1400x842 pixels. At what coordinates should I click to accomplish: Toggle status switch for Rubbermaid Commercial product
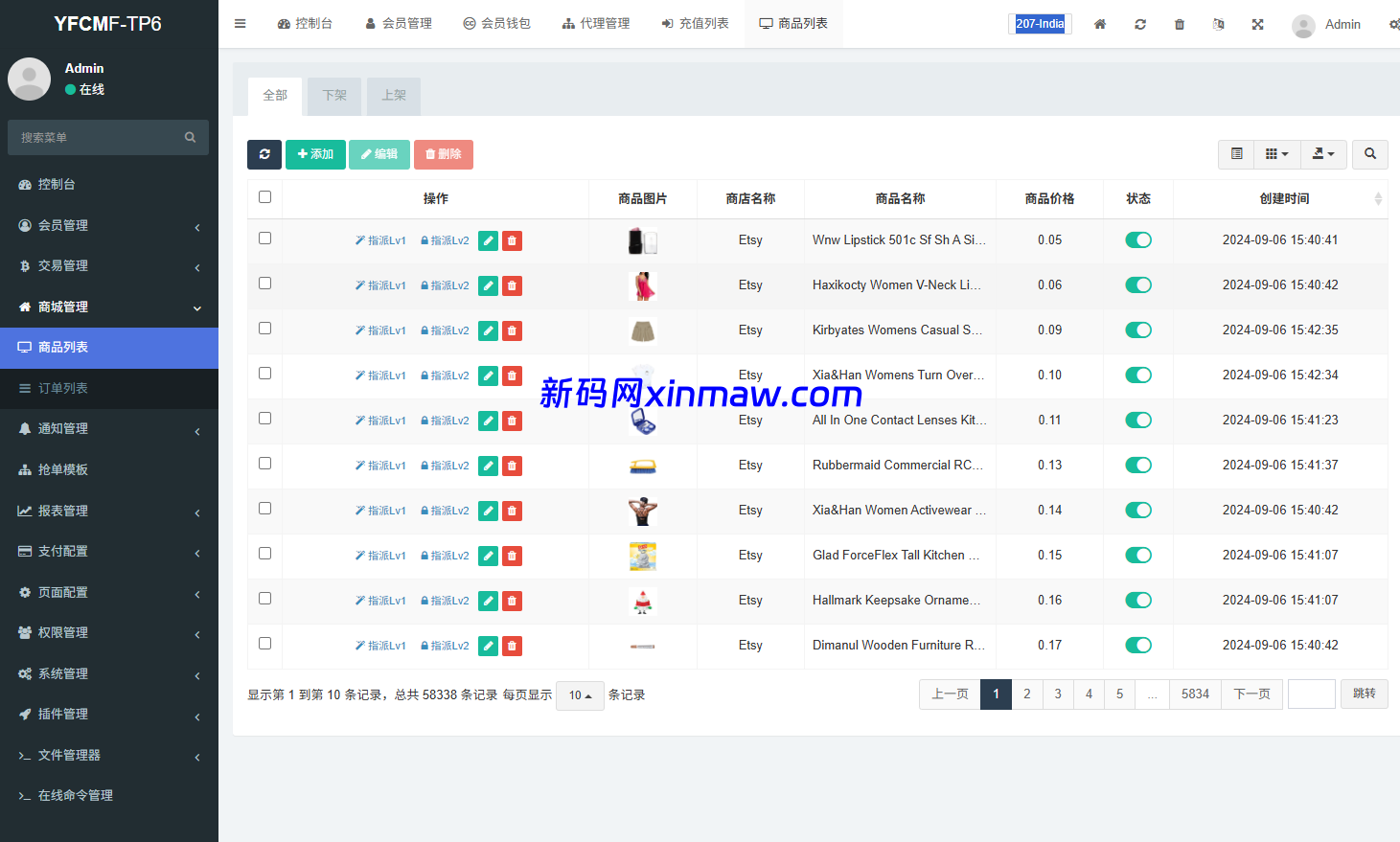[1138, 466]
